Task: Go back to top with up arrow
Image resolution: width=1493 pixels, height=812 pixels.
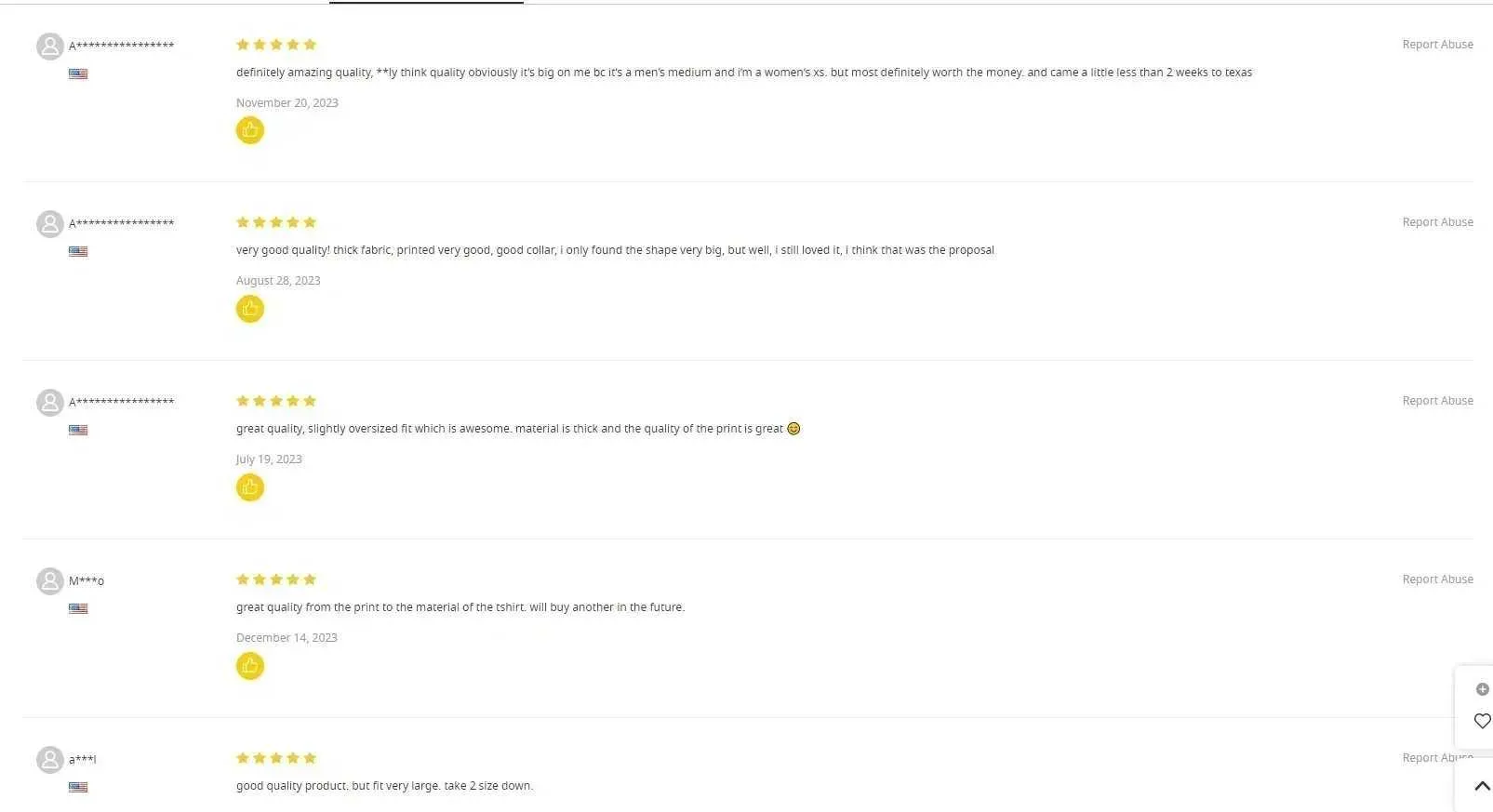Action: [1482, 786]
